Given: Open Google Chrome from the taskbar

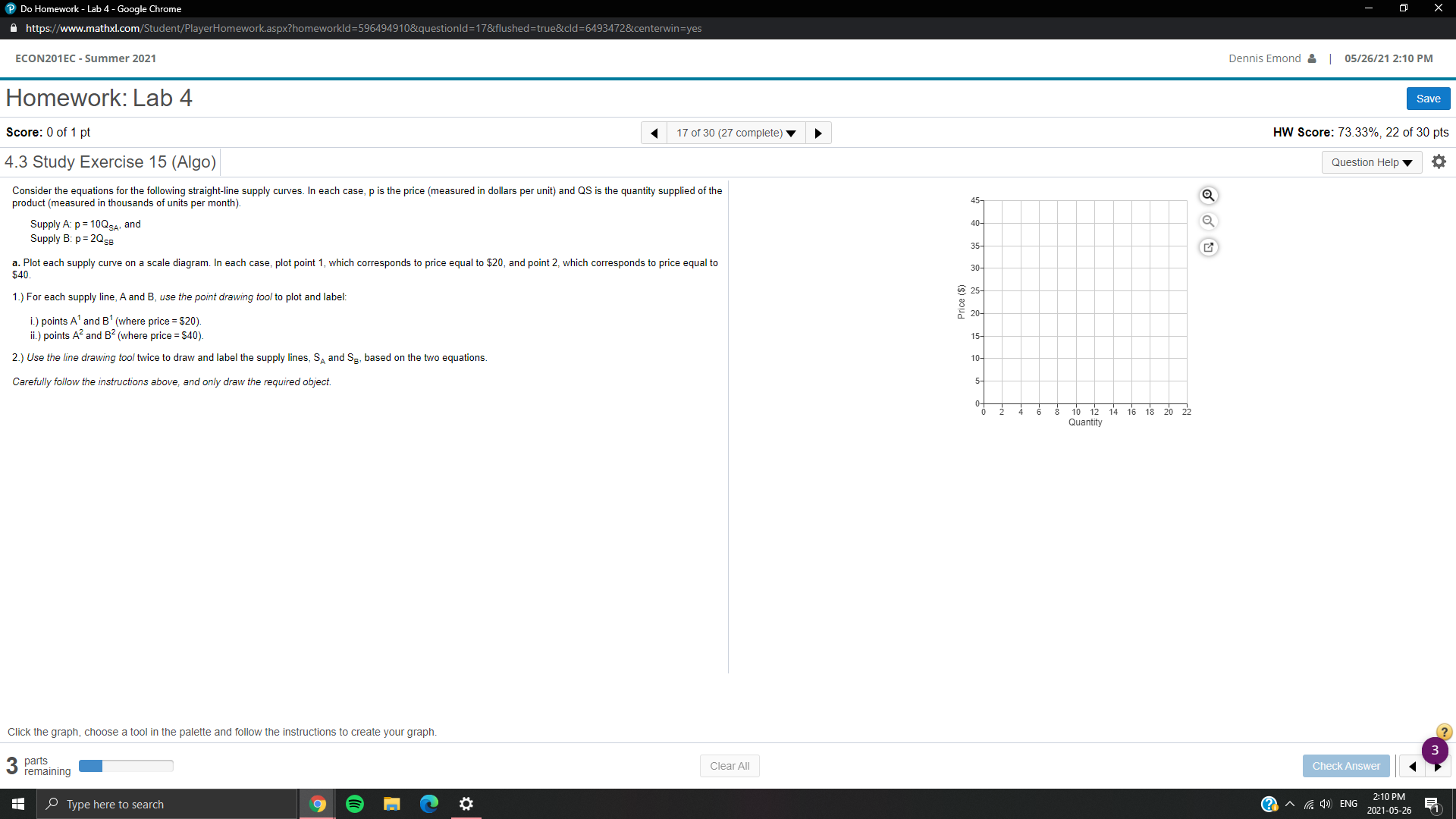Looking at the screenshot, I should (317, 803).
